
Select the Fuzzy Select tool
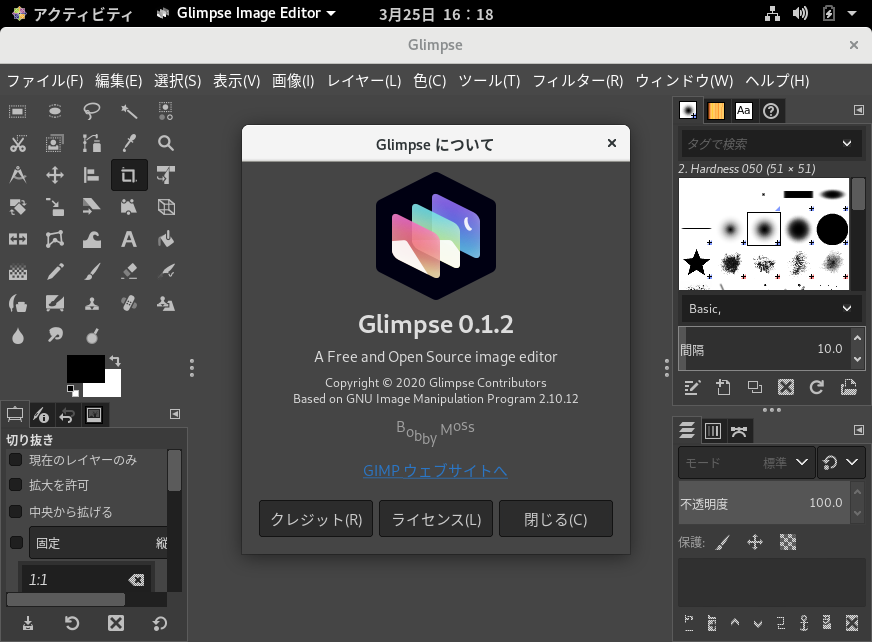[x=128, y=111]
